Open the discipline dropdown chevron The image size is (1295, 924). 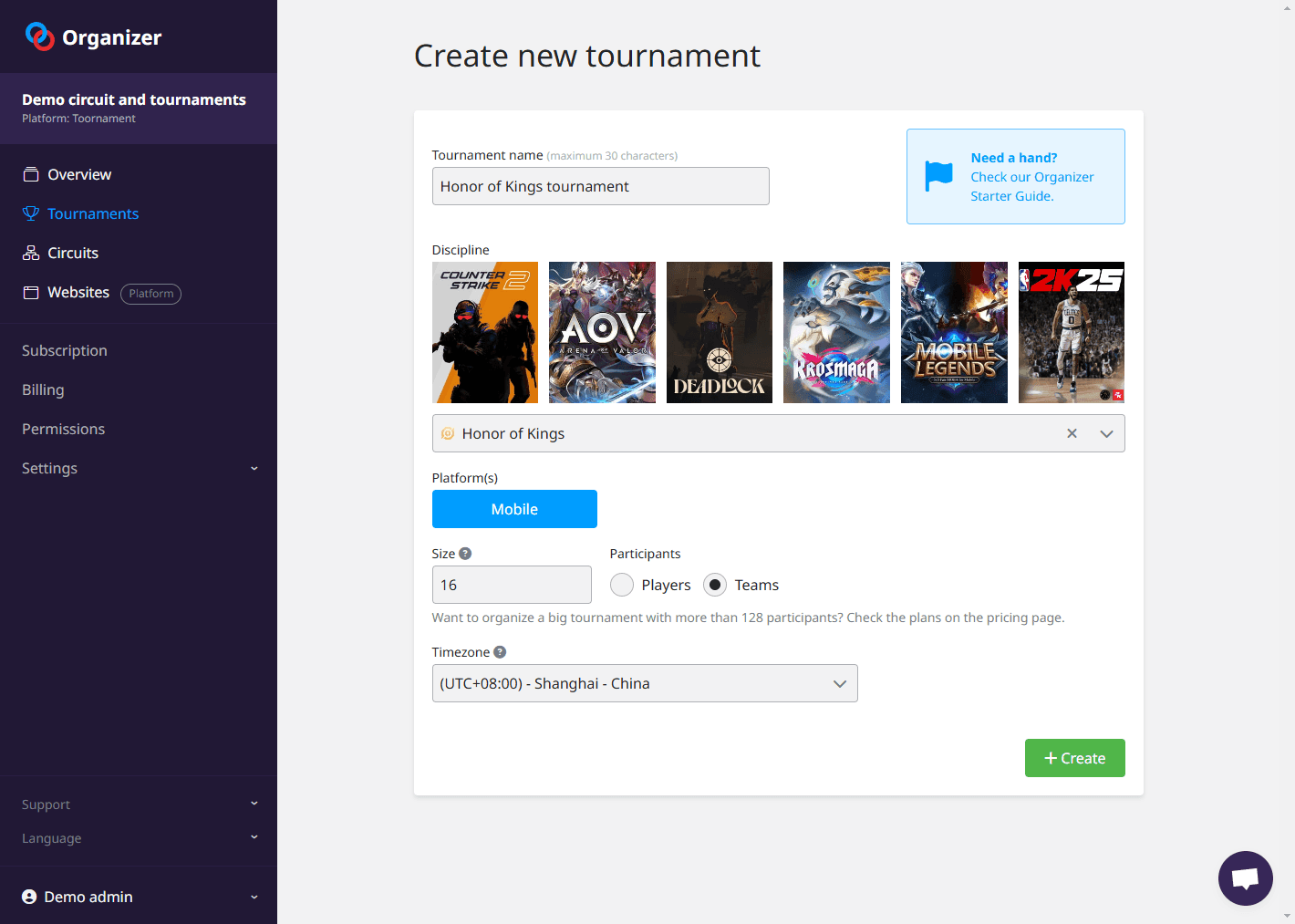point(1106,433)
